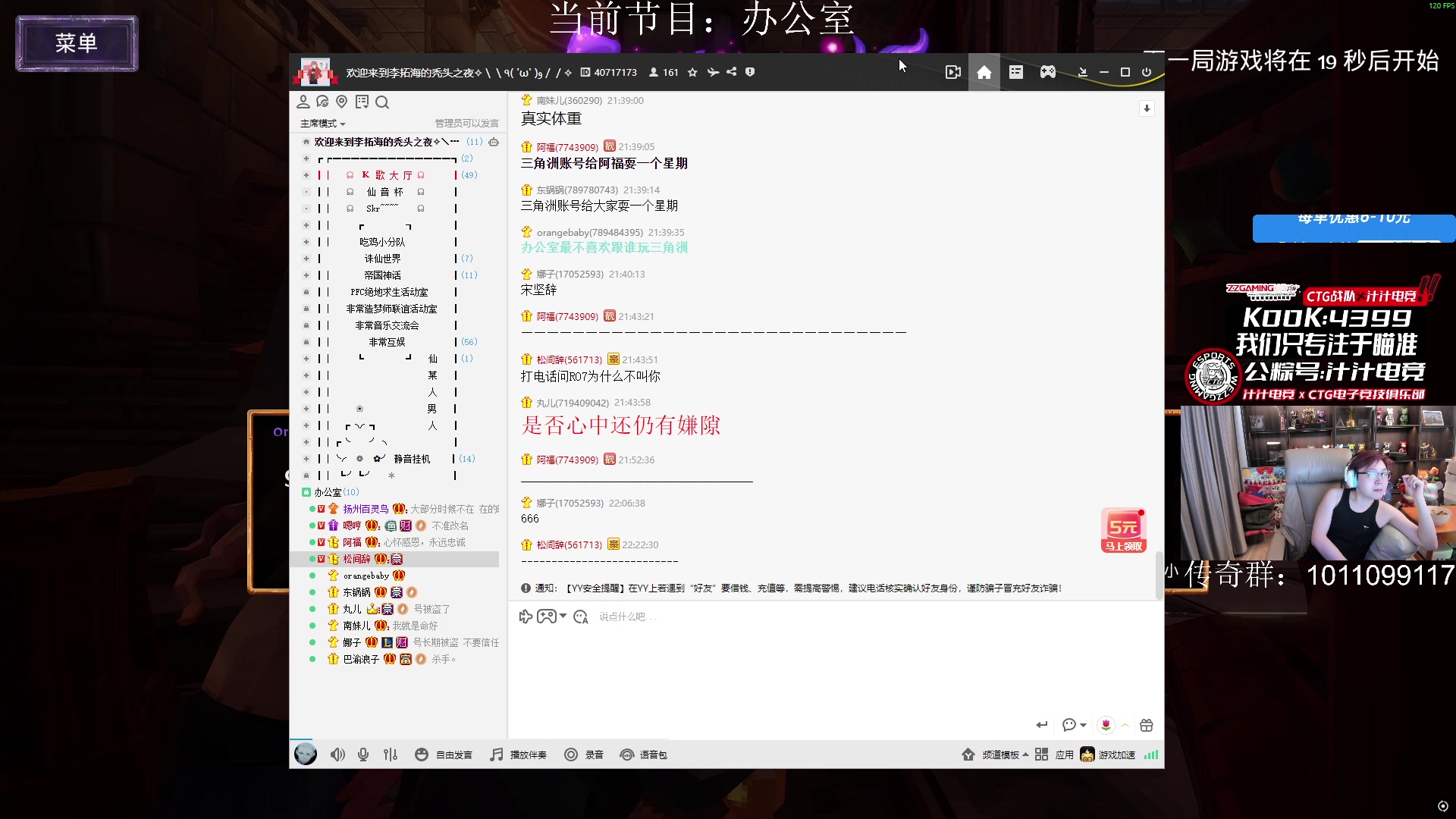
Task: Click the network signal strength bars
Action: (x=1151, y=755)
